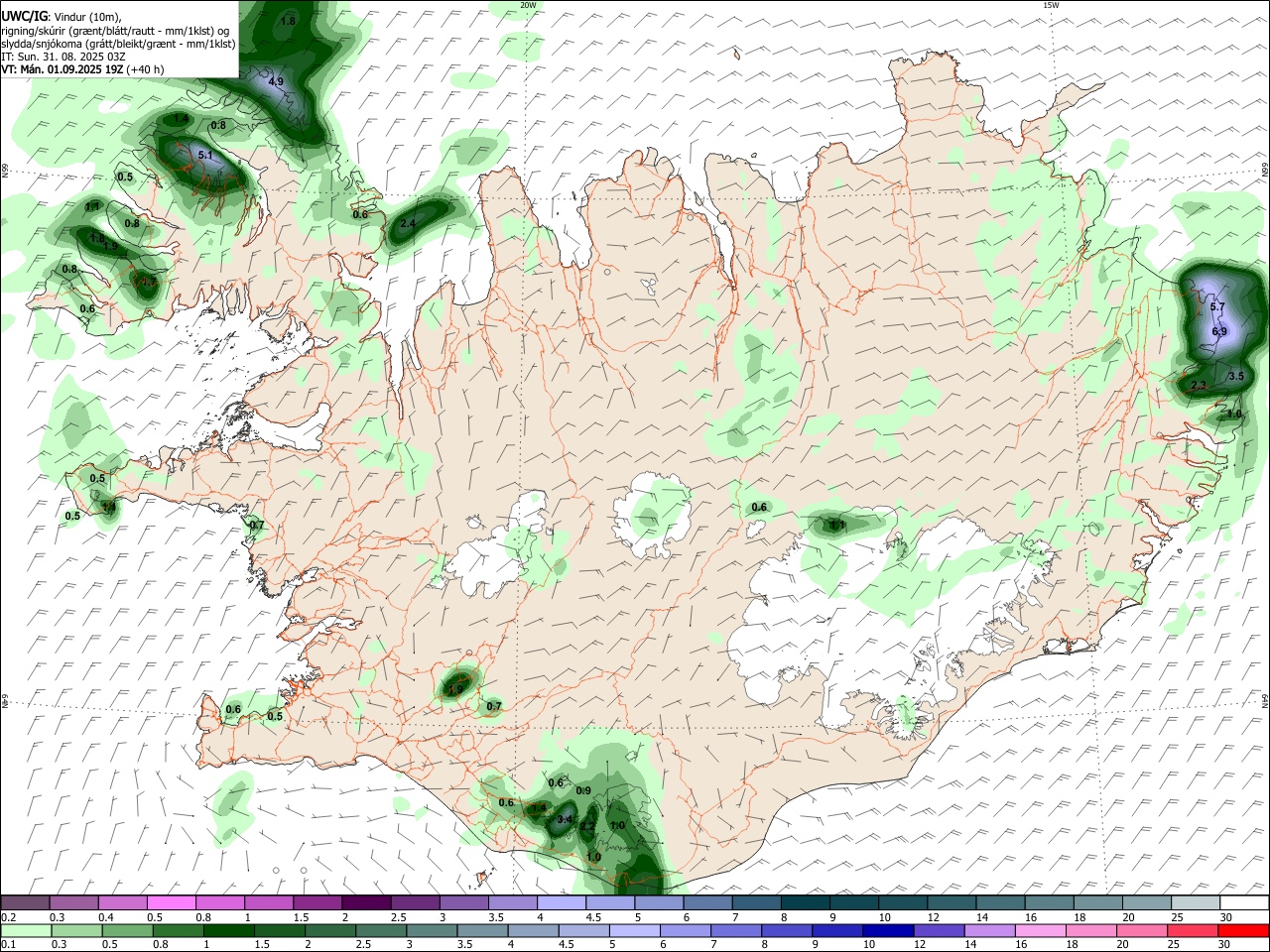Click the 'rigning/skúrir' legend description line

click(x=114, y=30)
